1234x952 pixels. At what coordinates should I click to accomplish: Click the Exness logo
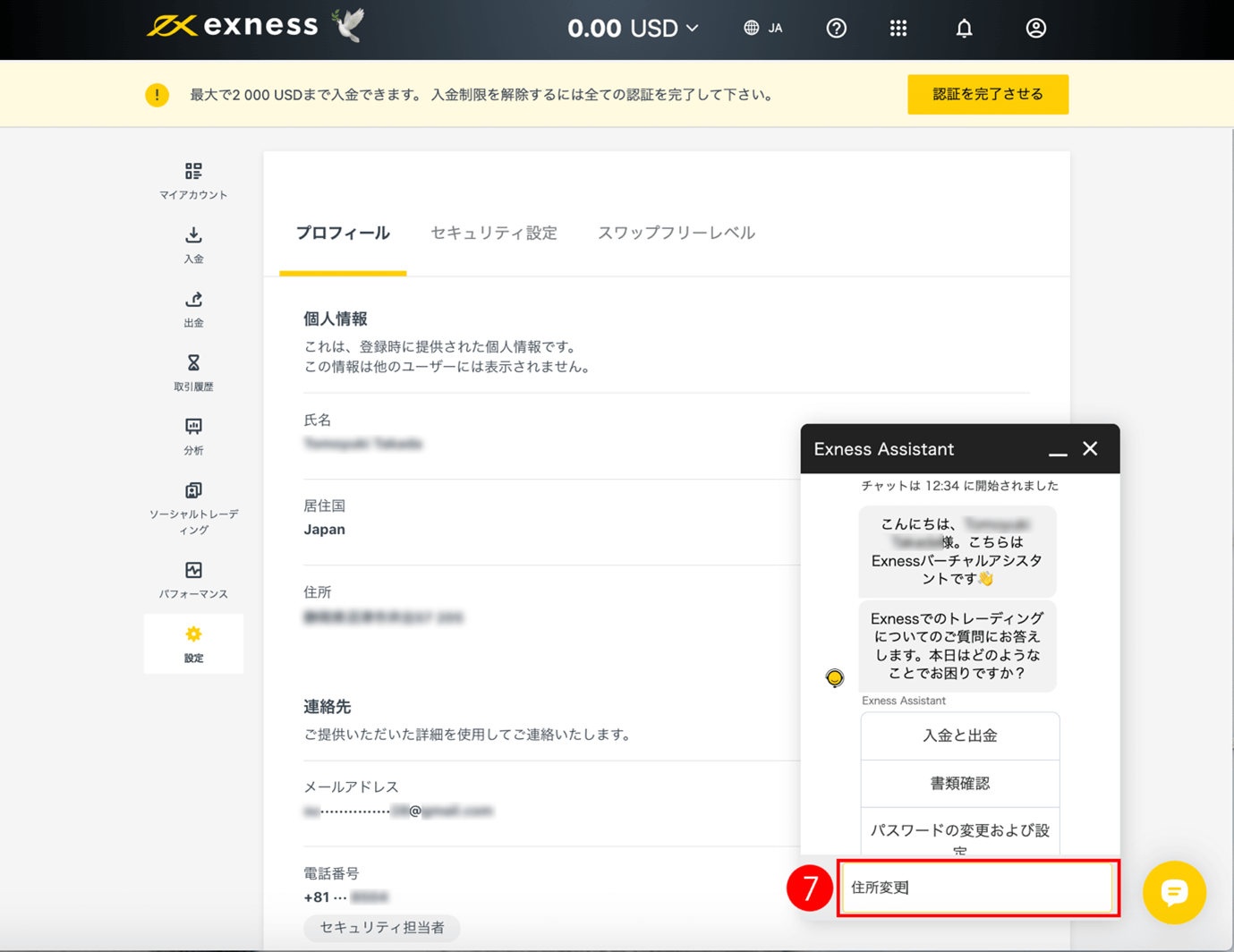233,25
